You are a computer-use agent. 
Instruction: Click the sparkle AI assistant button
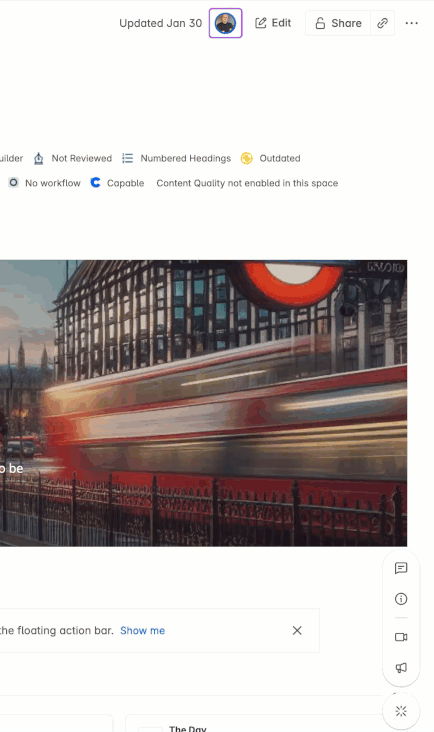click(x=401, y=711)
